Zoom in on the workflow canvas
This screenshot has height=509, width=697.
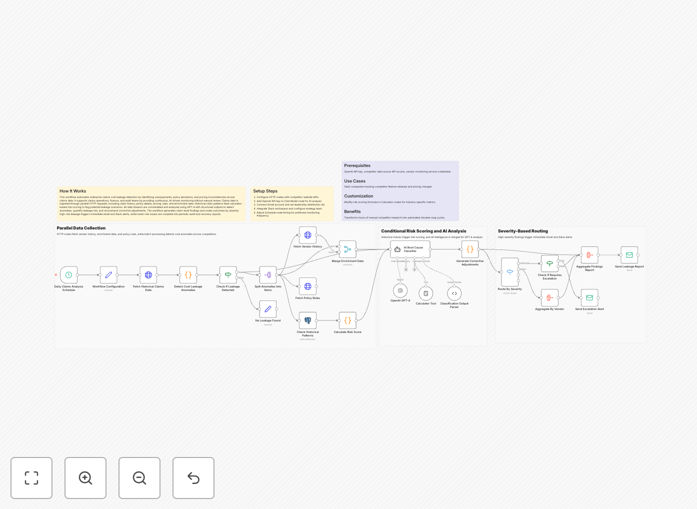[x=85, y=478]
